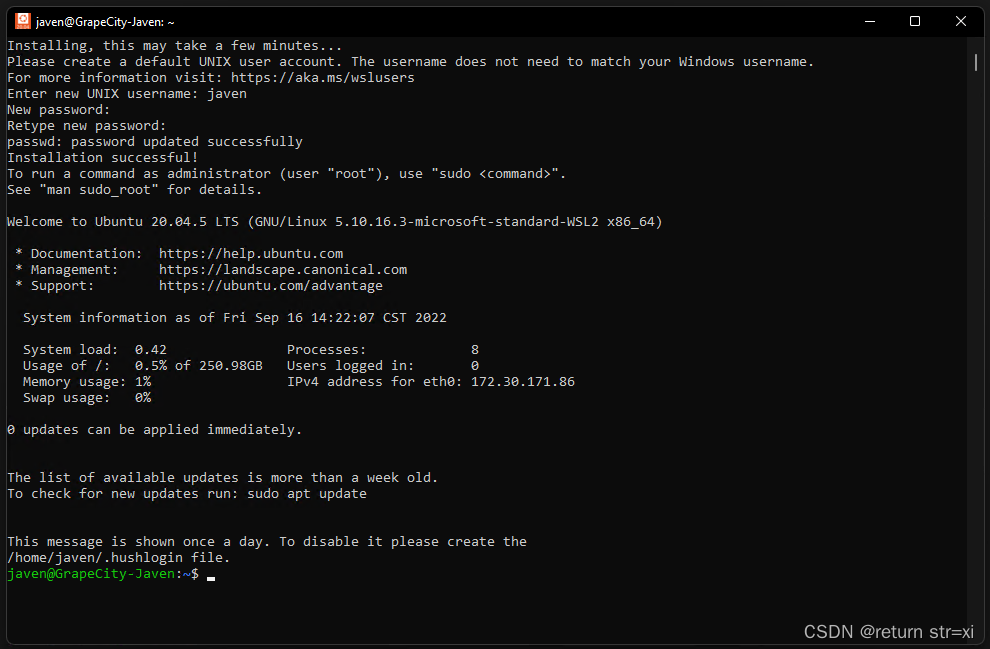The image size is (990, 649).
Task: Click the maximize button
Action: click(x=914, y=20)
